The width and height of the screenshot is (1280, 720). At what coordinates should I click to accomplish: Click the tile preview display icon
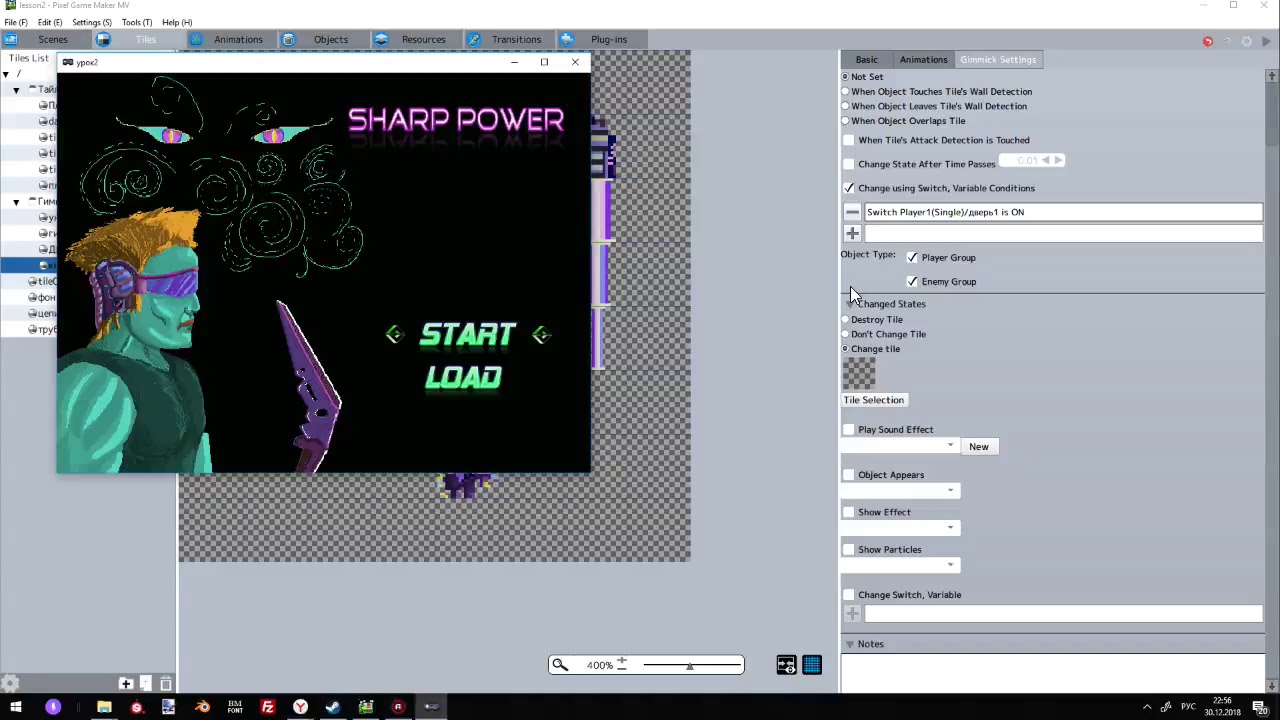click(x=786, y=665)
